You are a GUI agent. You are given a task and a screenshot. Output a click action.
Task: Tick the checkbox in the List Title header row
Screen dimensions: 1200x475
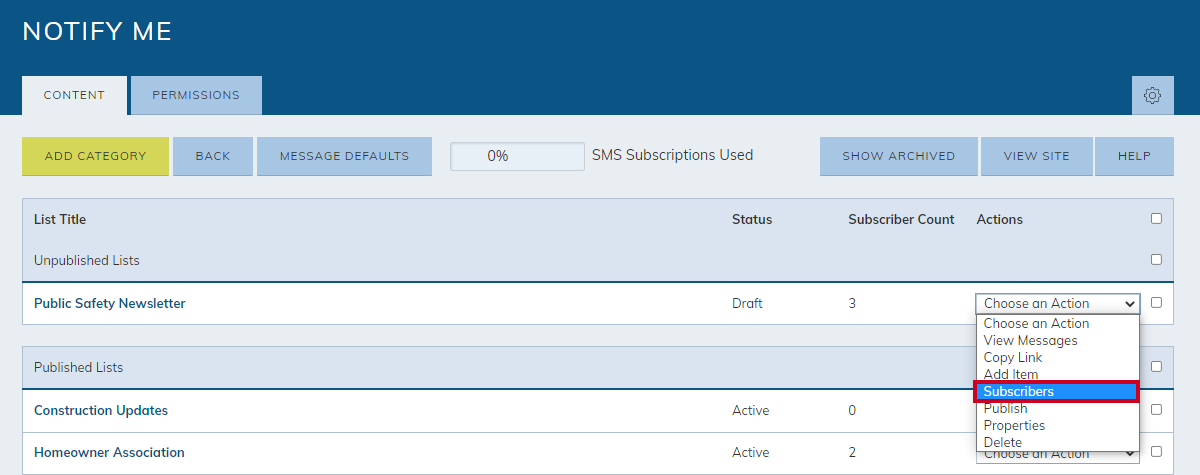(x=1156, y=218)
